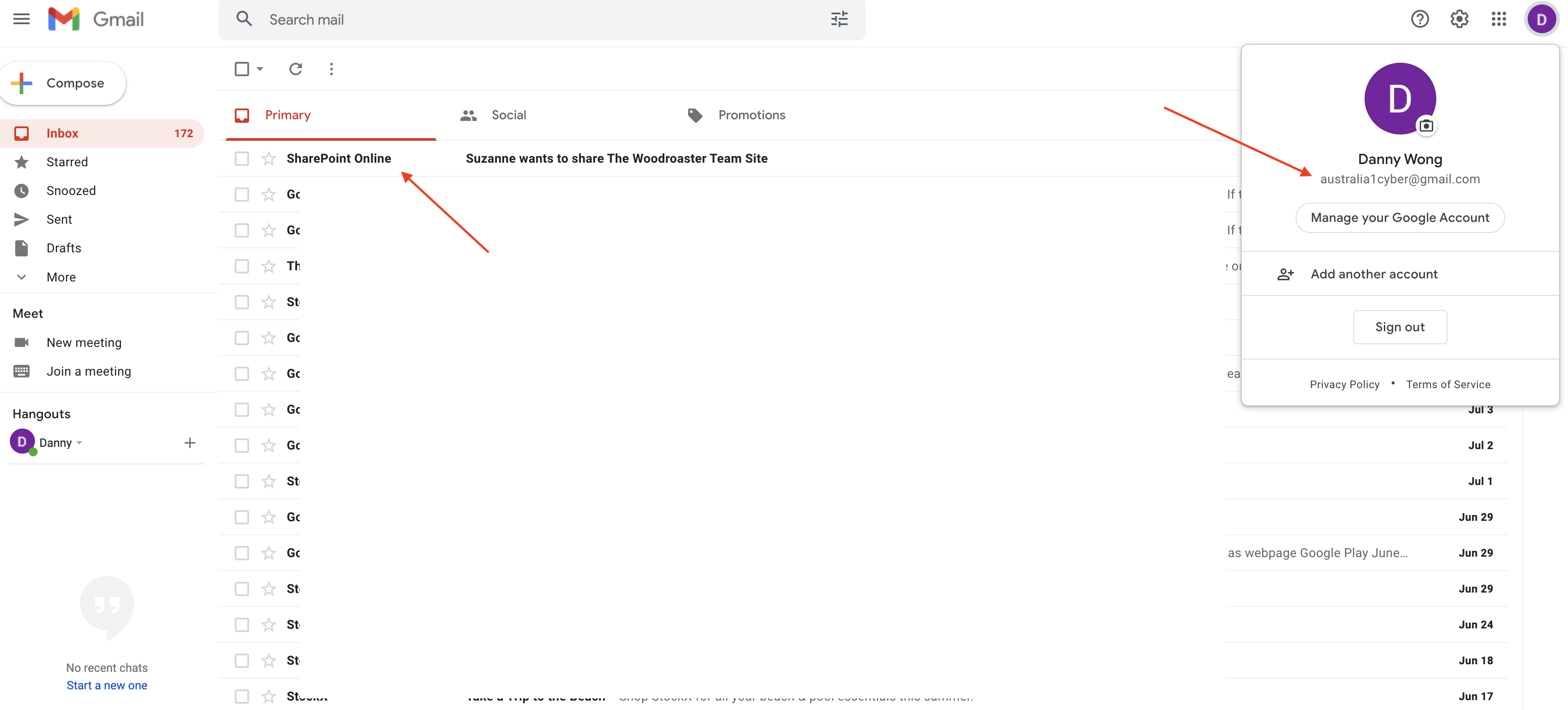Tick the SharePoint Online email checkbox
The image size is (1568, 710).
coord(241,158)
